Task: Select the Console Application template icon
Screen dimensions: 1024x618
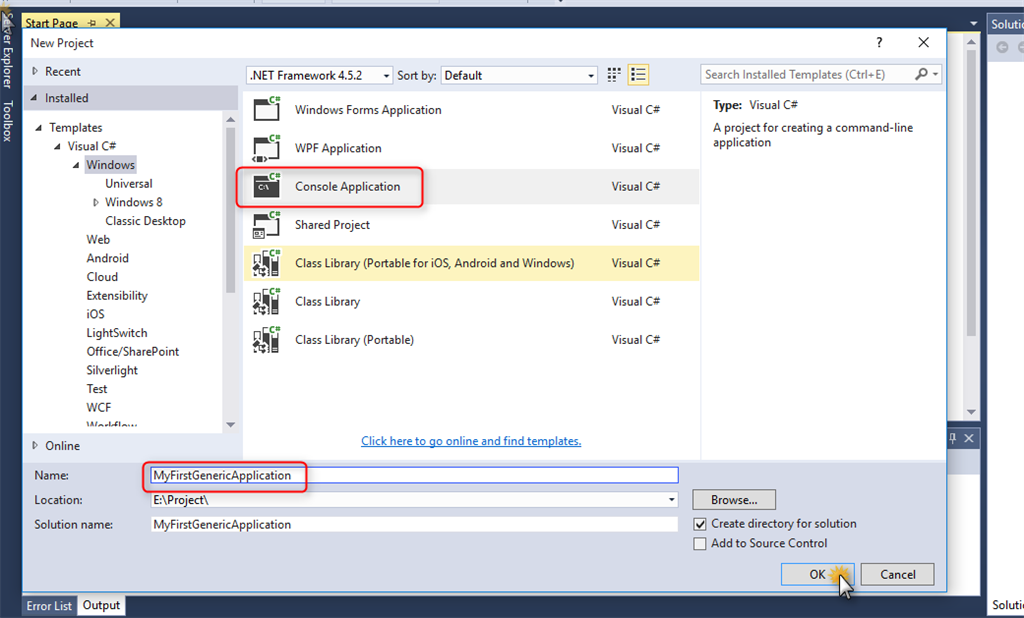Action: point(266,186)
